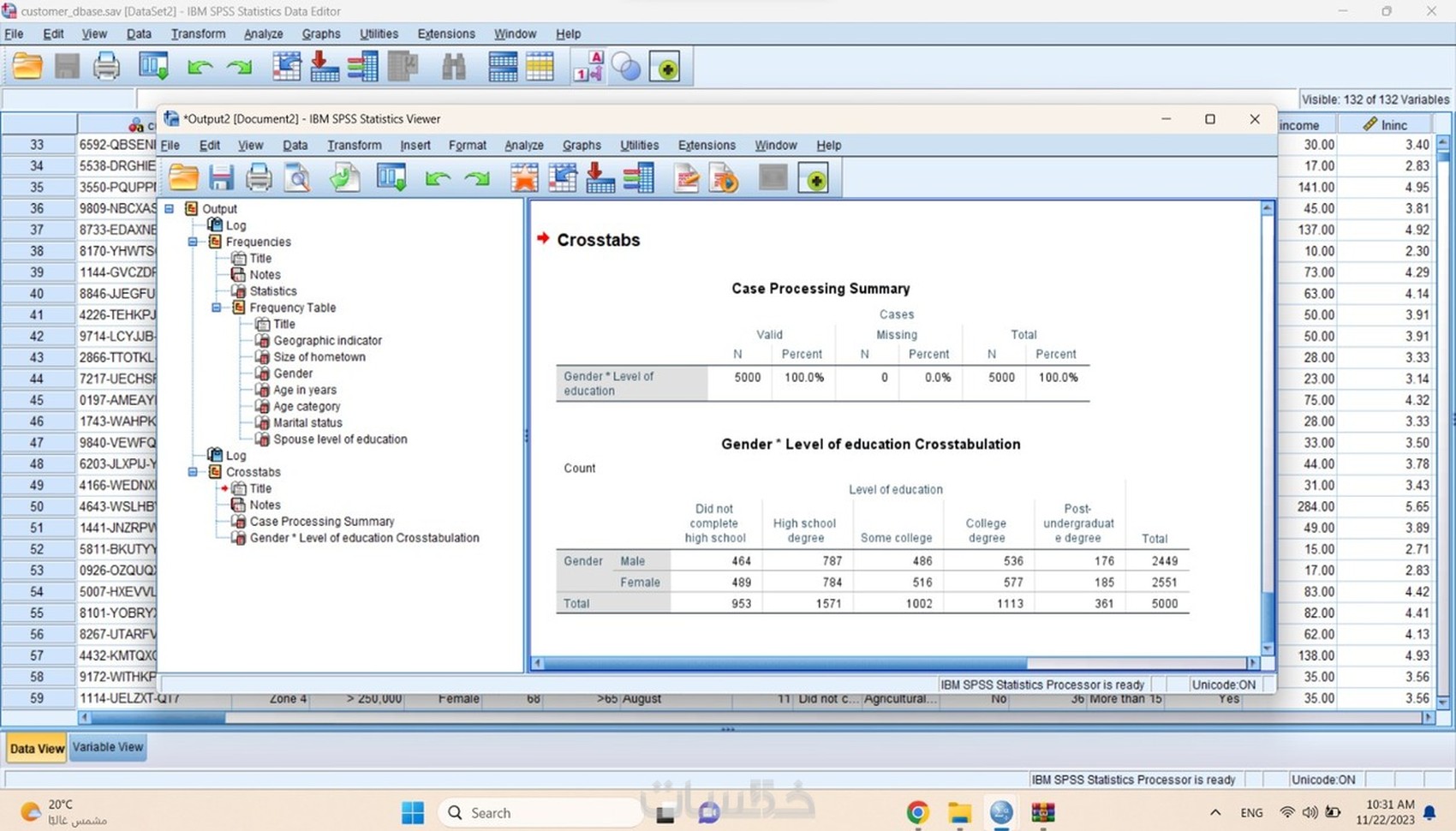The width and height of the screenshot is (1456, 831).
Task: Click the Go to Case icon in Data Editor toolbar
Action: 286,67
